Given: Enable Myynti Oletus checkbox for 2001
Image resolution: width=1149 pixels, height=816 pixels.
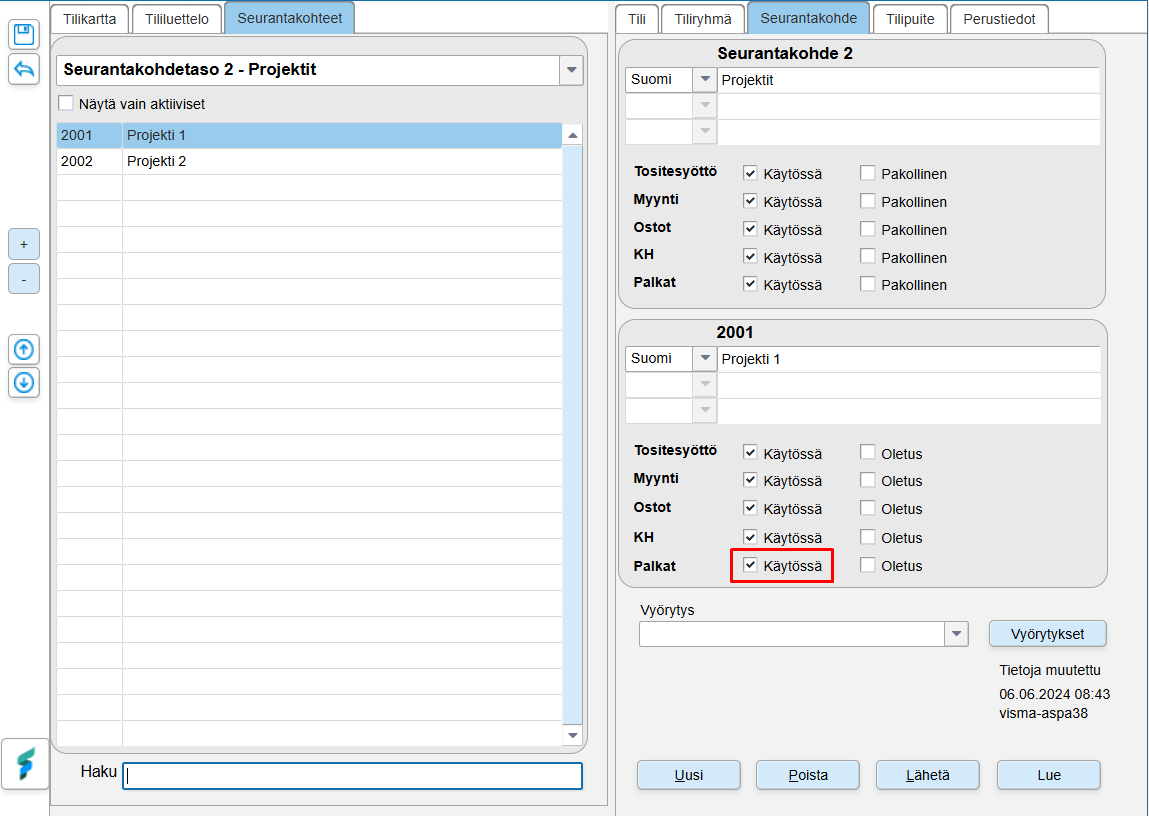Looking at the screenshot, I should (868, 481).
